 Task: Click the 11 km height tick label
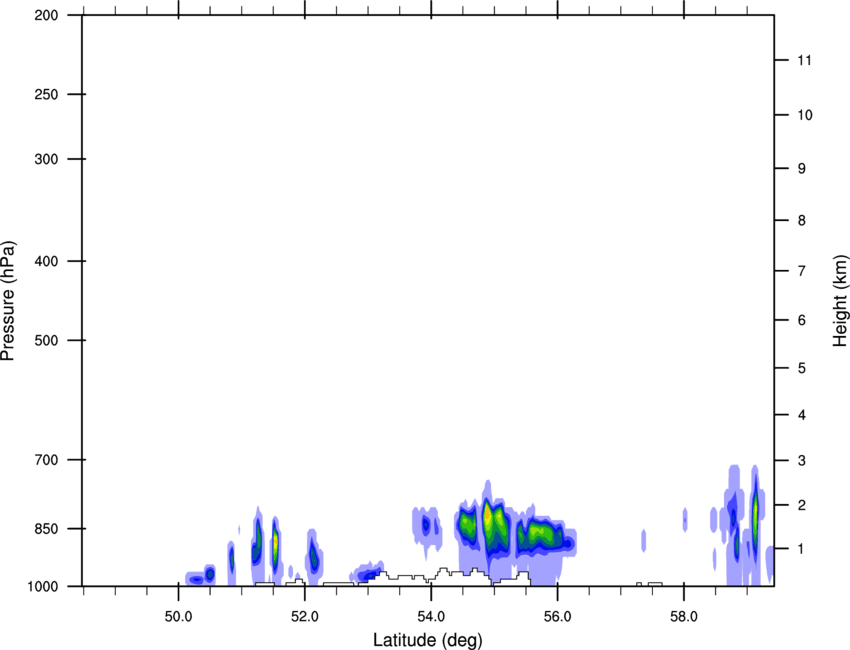pos(805,60)
